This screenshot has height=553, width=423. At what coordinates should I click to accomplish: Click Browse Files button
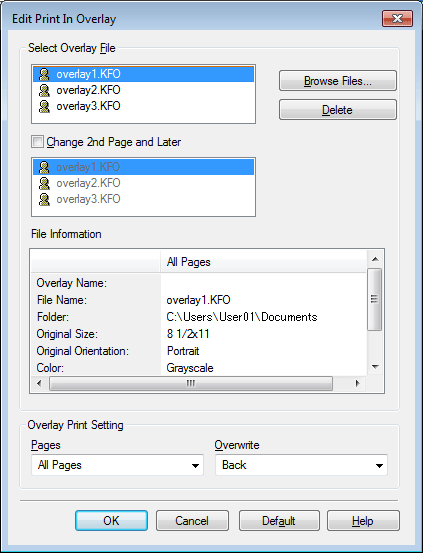coord(338,81)
